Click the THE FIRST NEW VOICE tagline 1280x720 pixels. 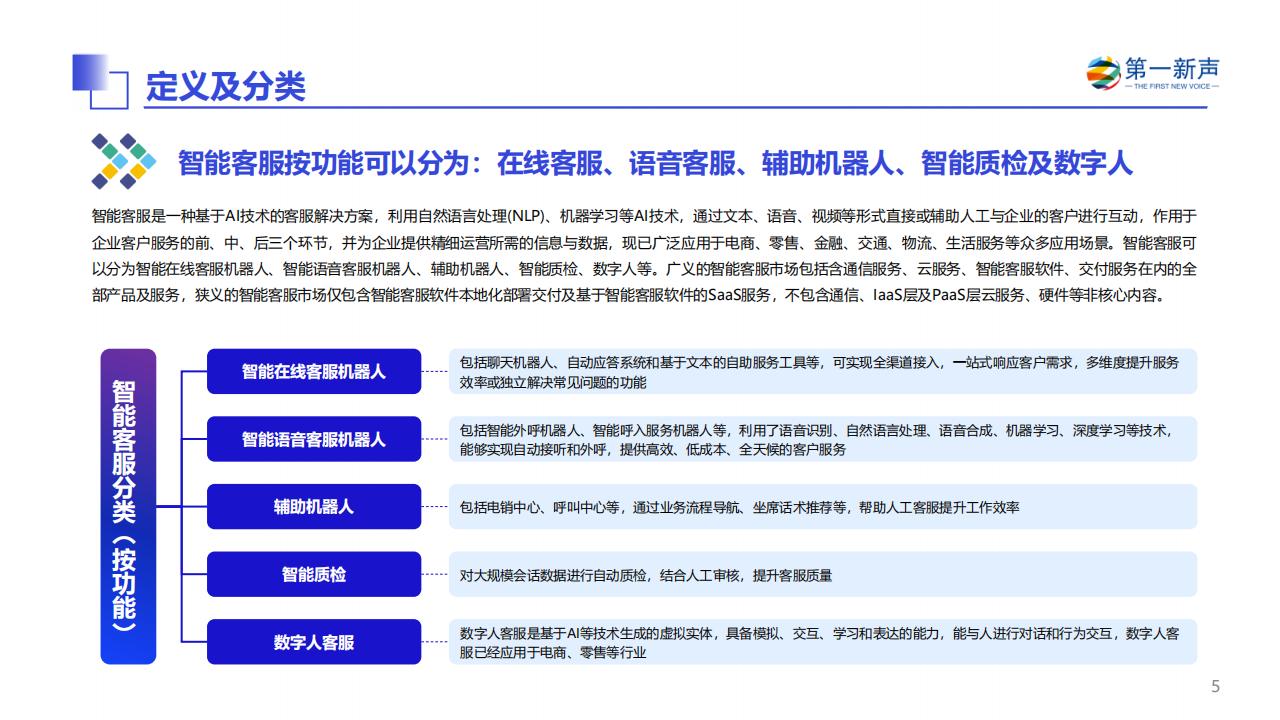1172,87
